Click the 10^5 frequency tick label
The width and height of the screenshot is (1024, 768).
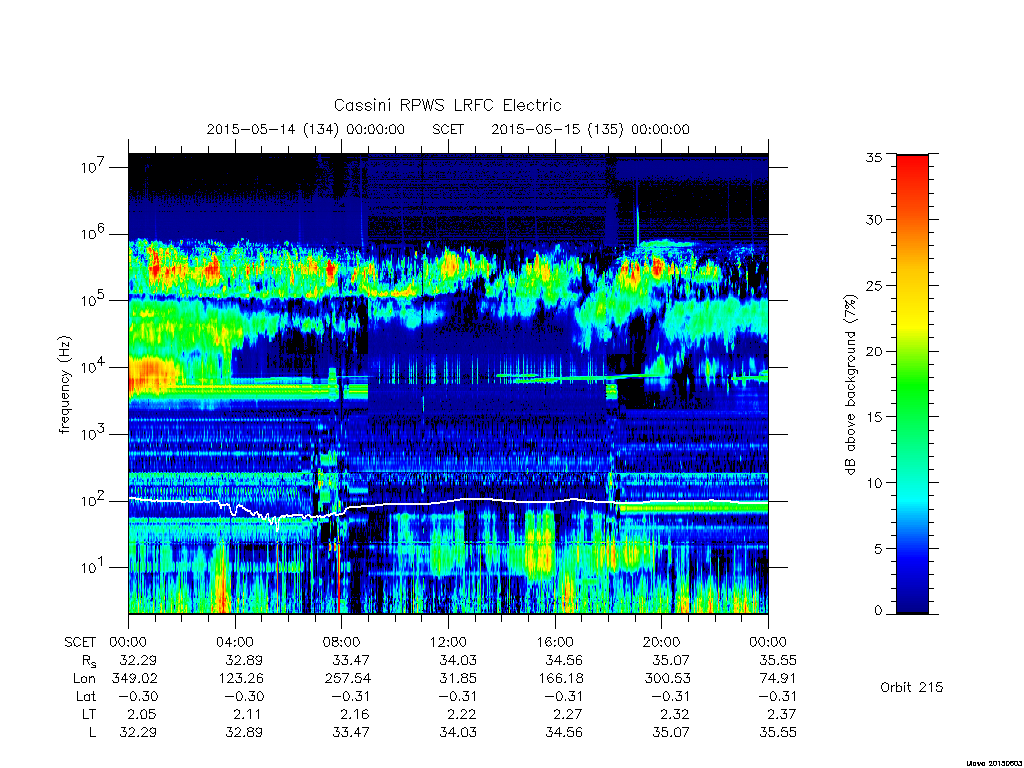coord(94,300)
